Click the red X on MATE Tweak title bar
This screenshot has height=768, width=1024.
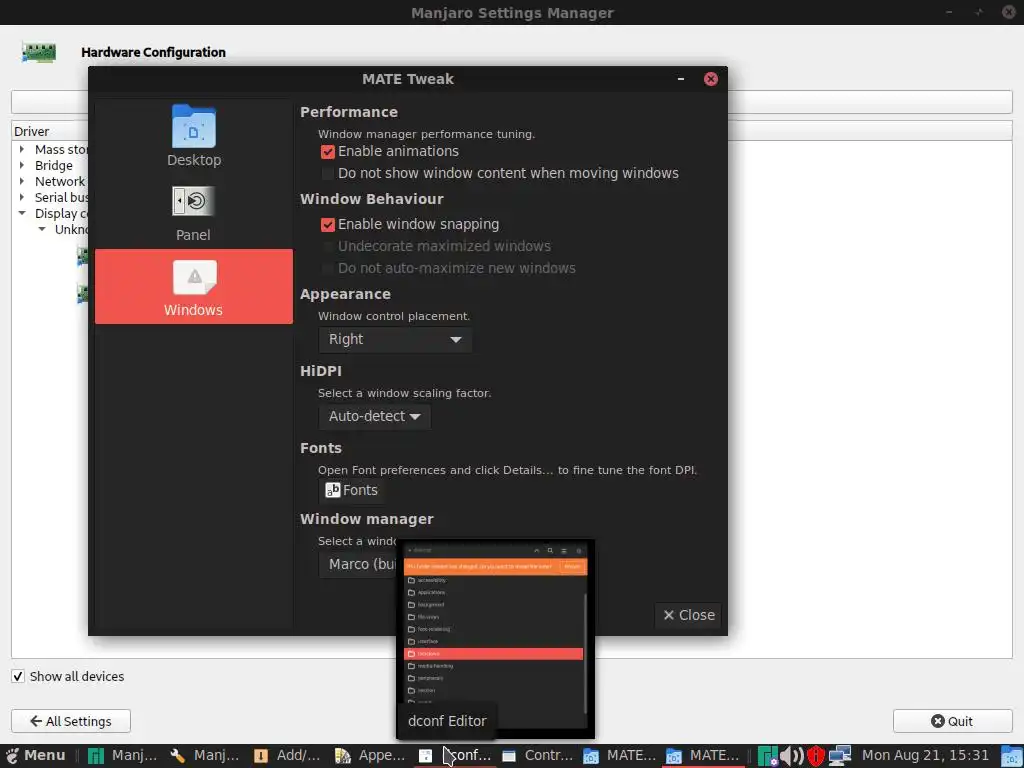point(711,79)
